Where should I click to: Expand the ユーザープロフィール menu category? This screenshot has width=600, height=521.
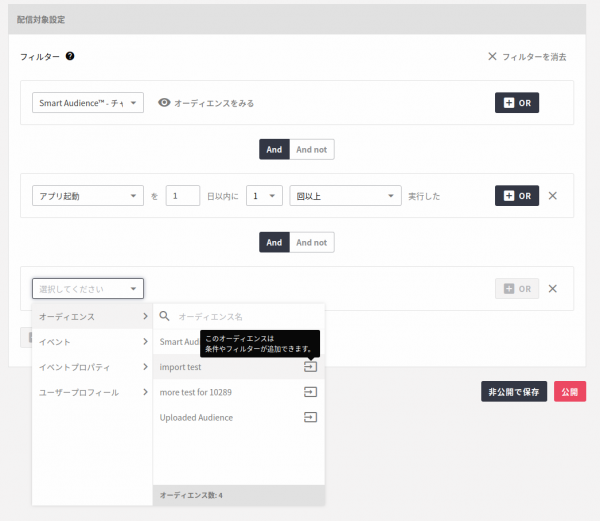pos(92,392)
